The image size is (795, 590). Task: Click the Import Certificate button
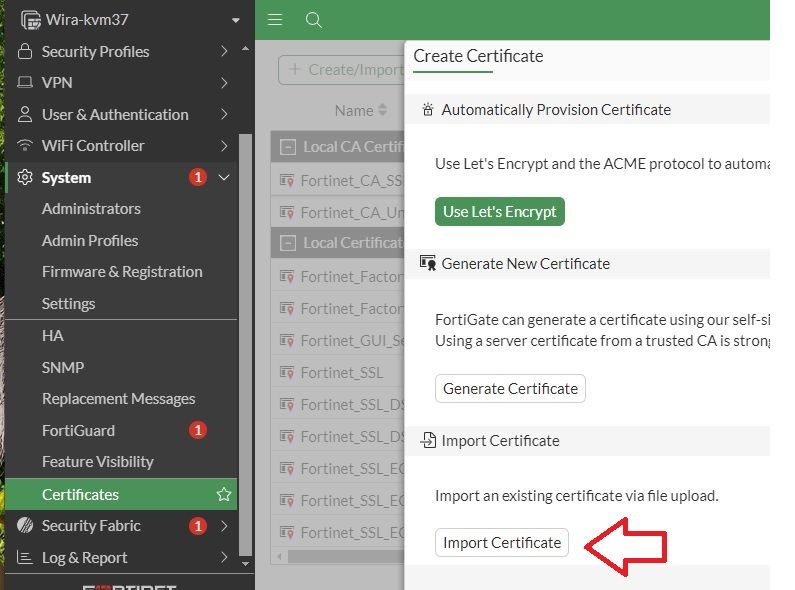pyautogui.click(x=502, y=543)
